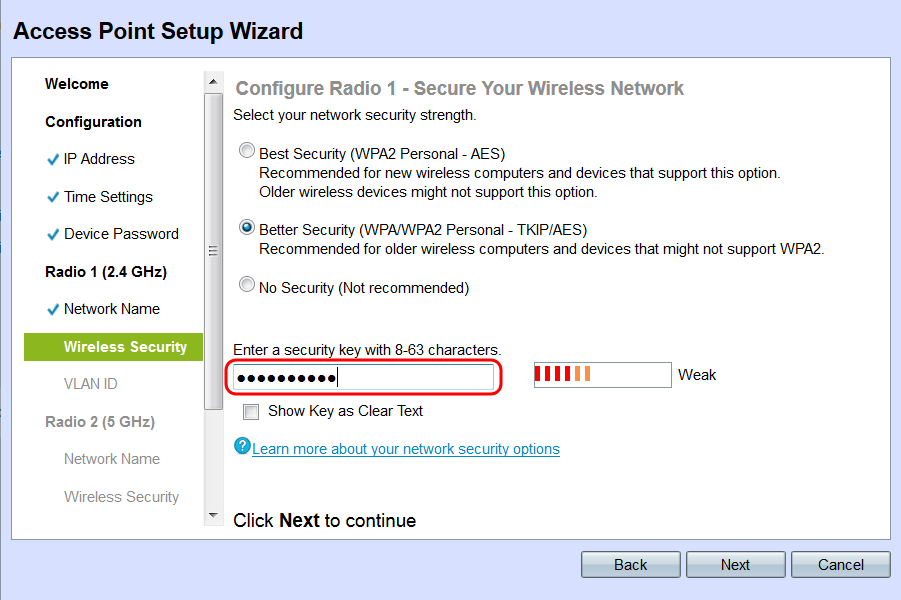The image size is (901, 600).
Task: Open Wireless Security step in sidebar
Action: point(113,347)
